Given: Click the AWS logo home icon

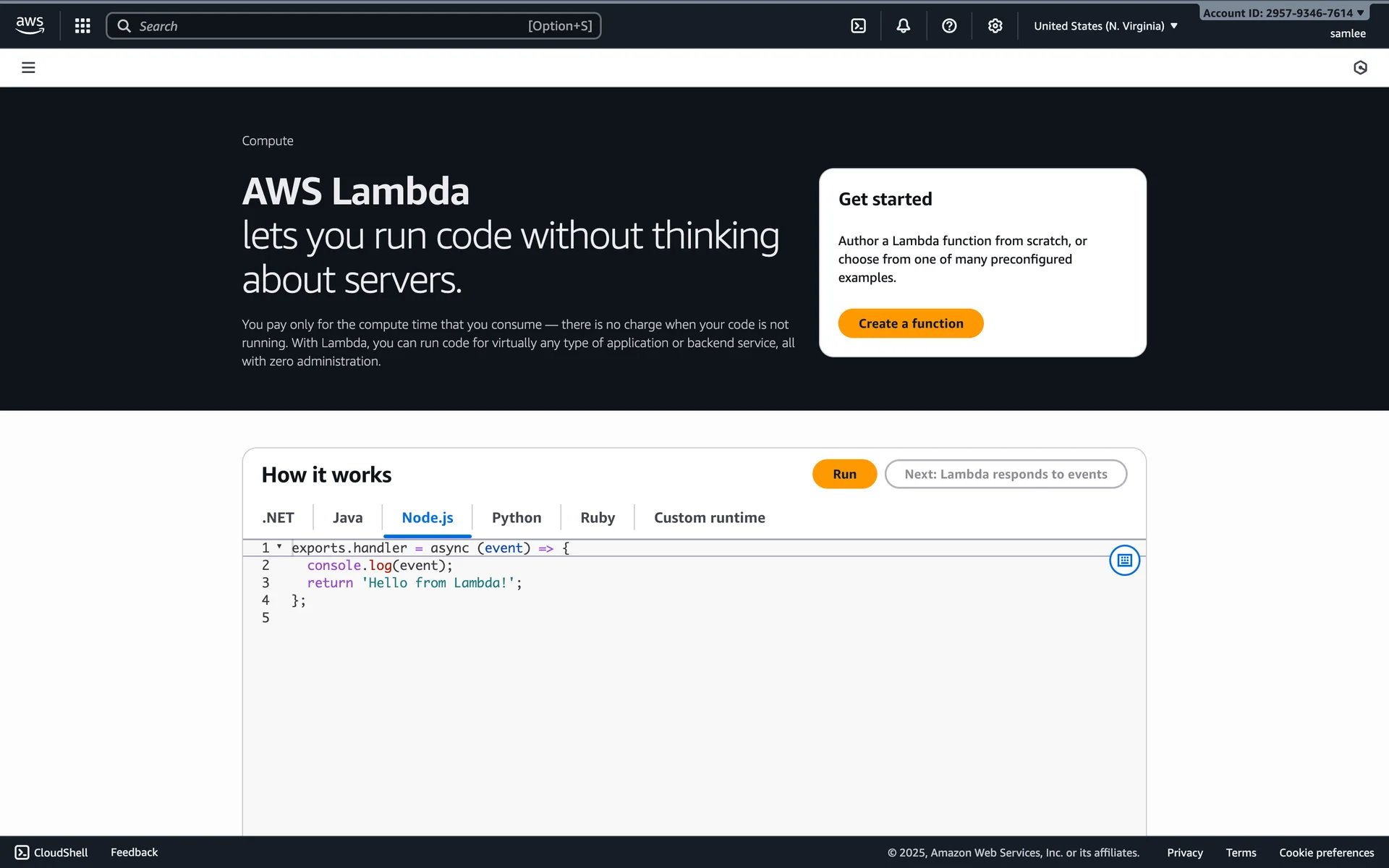Looking at the screenshot, I should (x=30, y=25).
